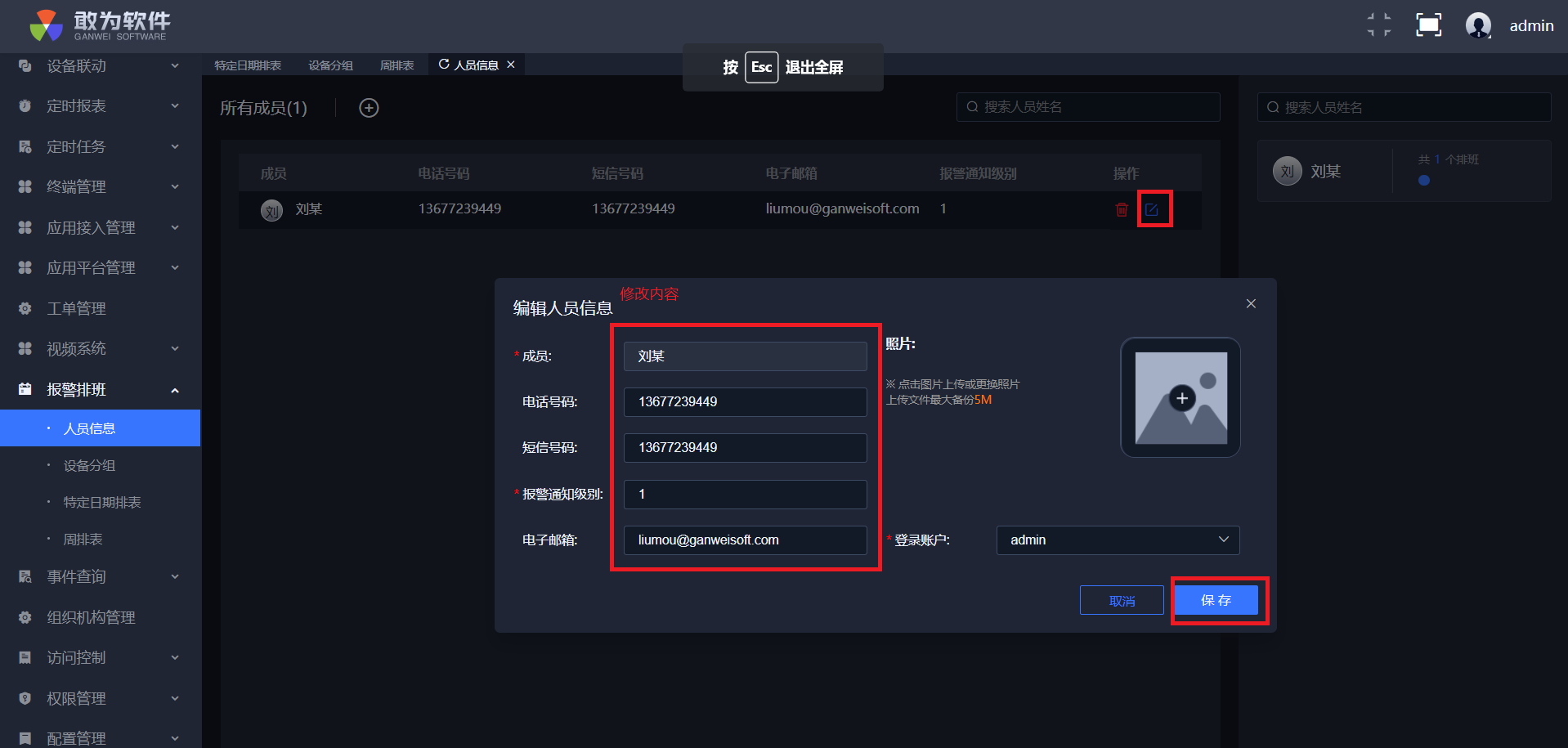Open the admin user avatar
Image resolution: width=1568 pixels, height=748 pixels.
pyautogui.click(x=1478, y=25)
